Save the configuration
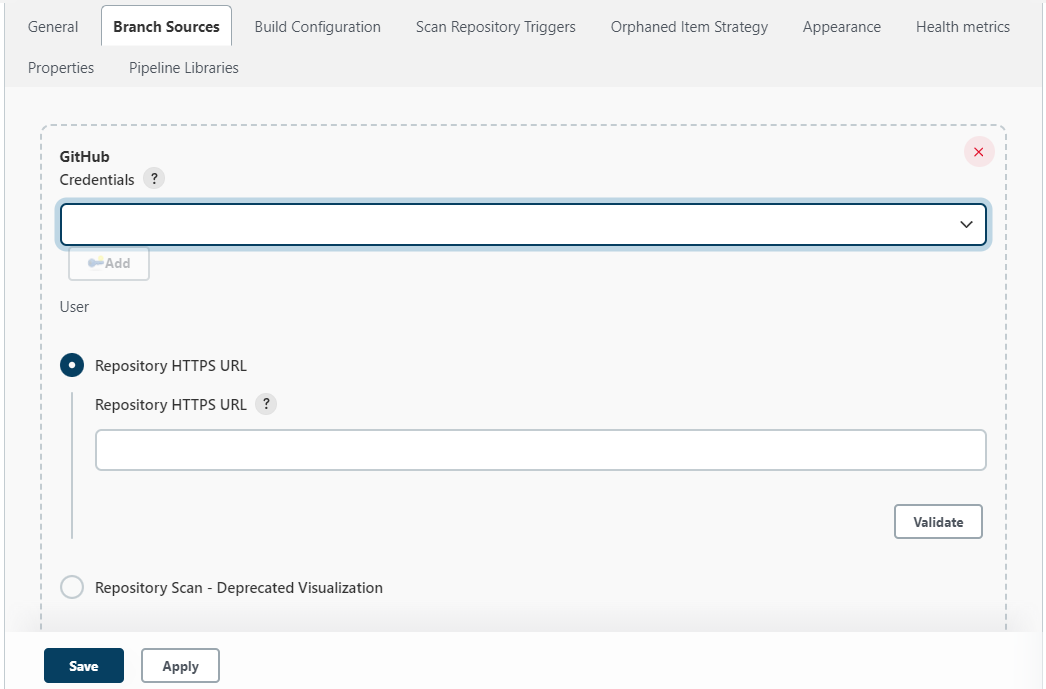Screen dimensions: 1046x689 [x=84, y=666]
